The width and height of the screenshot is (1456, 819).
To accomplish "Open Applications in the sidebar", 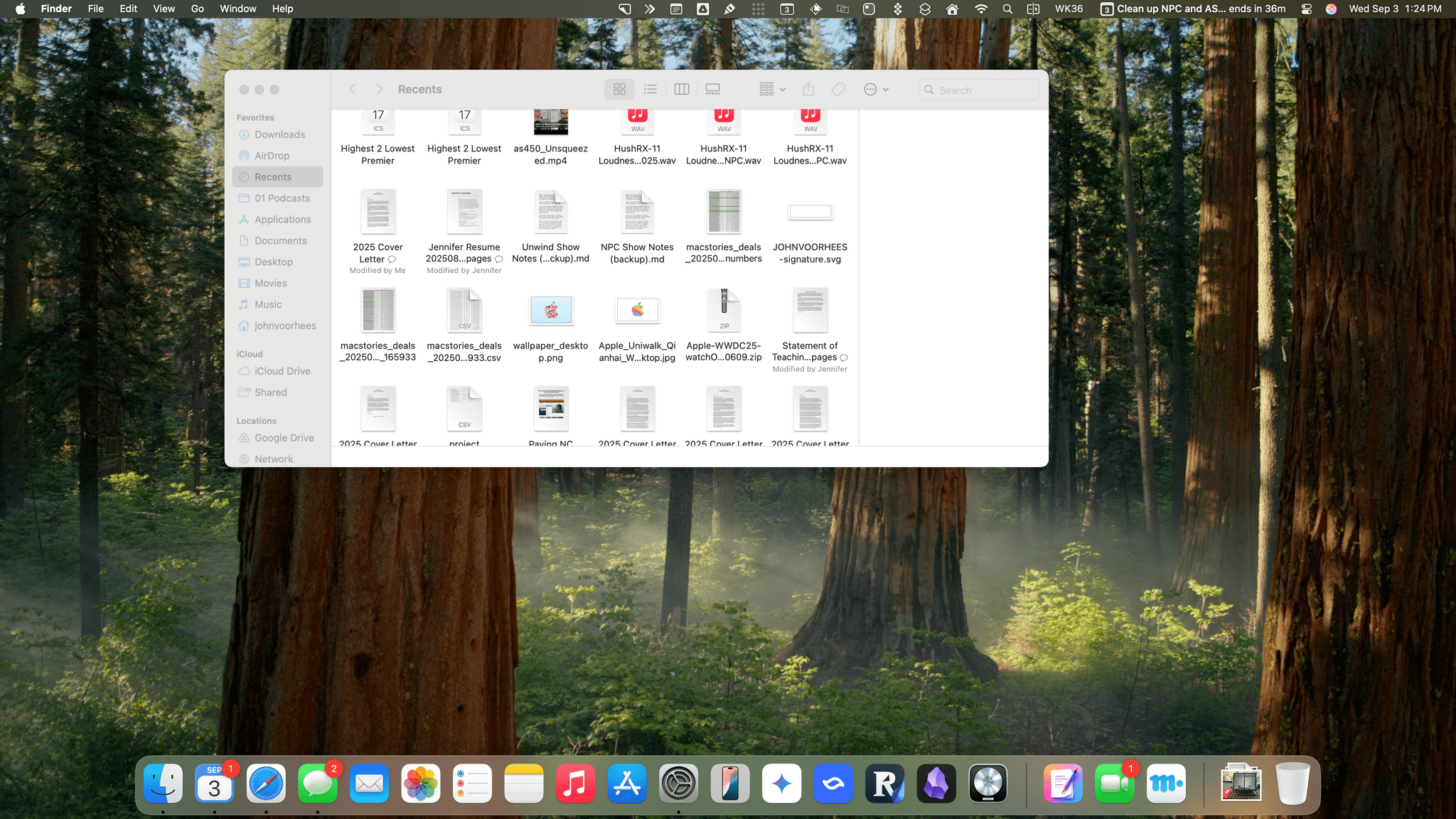I will click(277, 220).
